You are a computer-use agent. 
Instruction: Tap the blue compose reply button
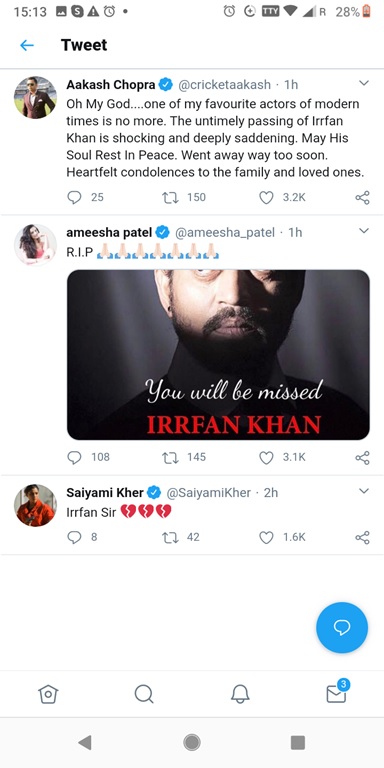(x=342, y=627)
